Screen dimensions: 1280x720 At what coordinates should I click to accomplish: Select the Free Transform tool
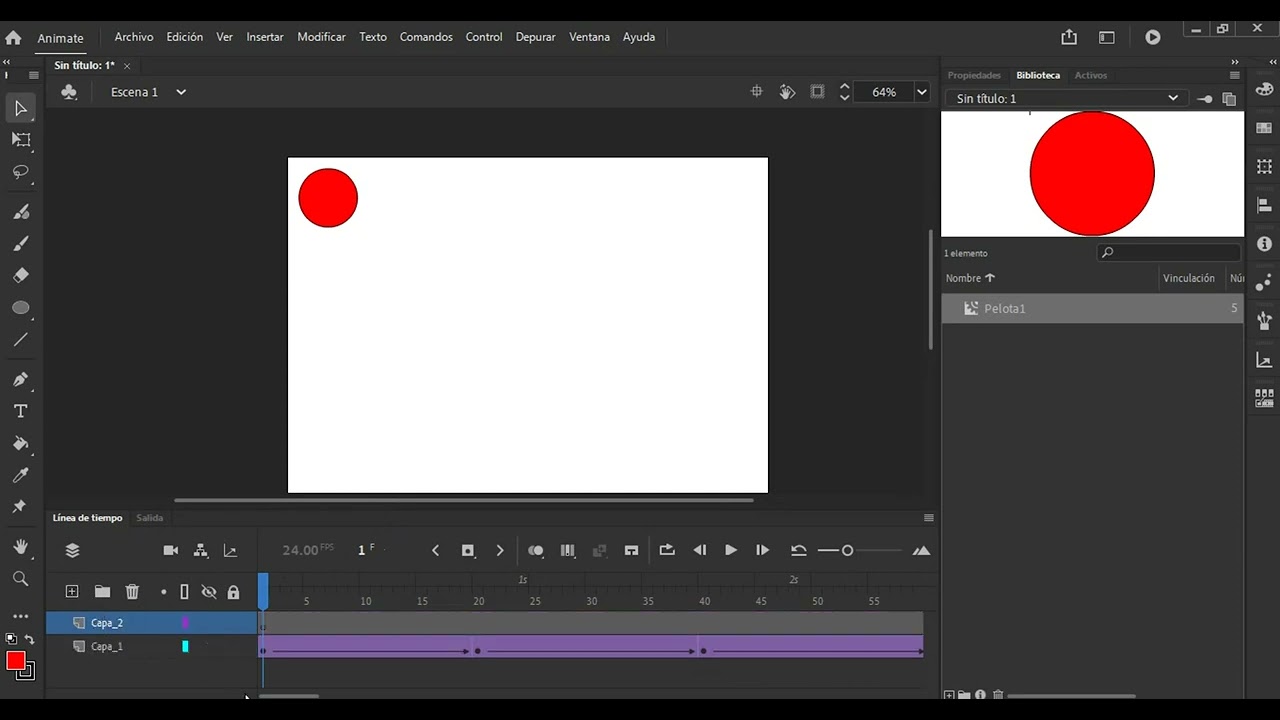[x=21, y=140]
